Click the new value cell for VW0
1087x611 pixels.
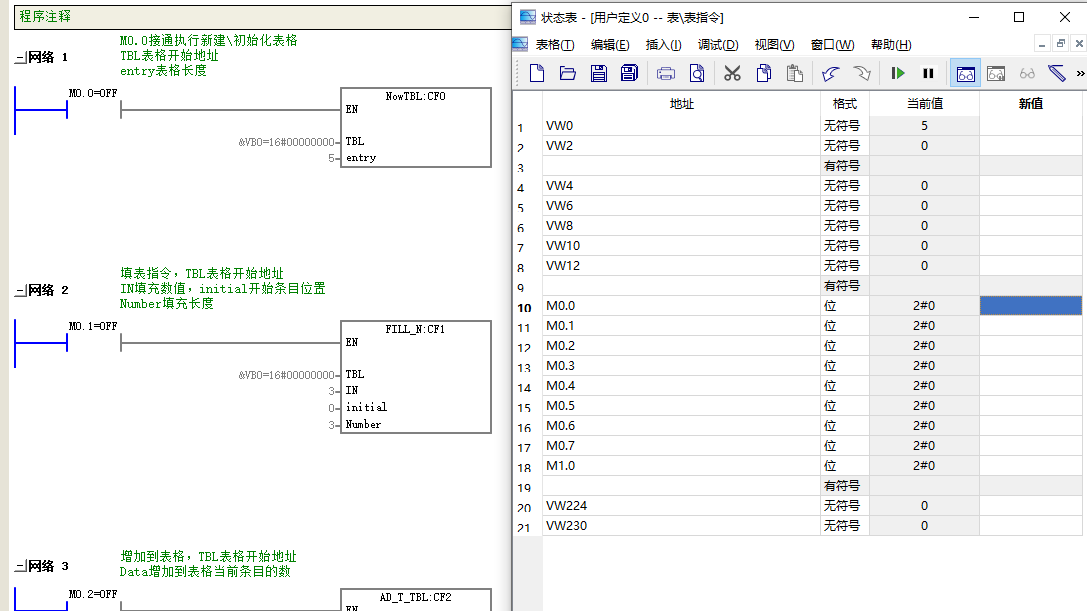pos(1031,126)
